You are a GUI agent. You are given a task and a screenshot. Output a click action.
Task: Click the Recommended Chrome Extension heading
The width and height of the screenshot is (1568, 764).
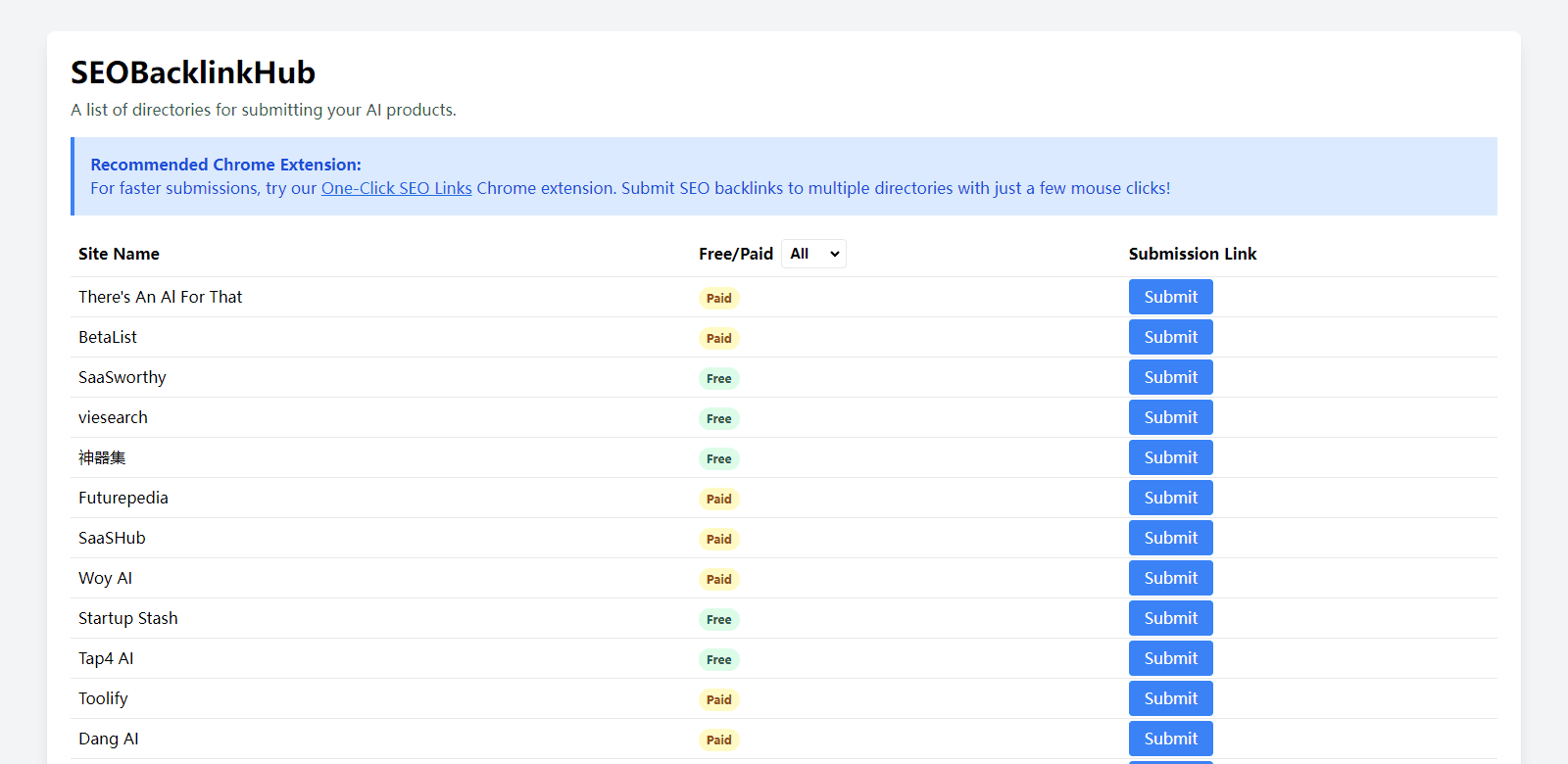click(226, 165)
